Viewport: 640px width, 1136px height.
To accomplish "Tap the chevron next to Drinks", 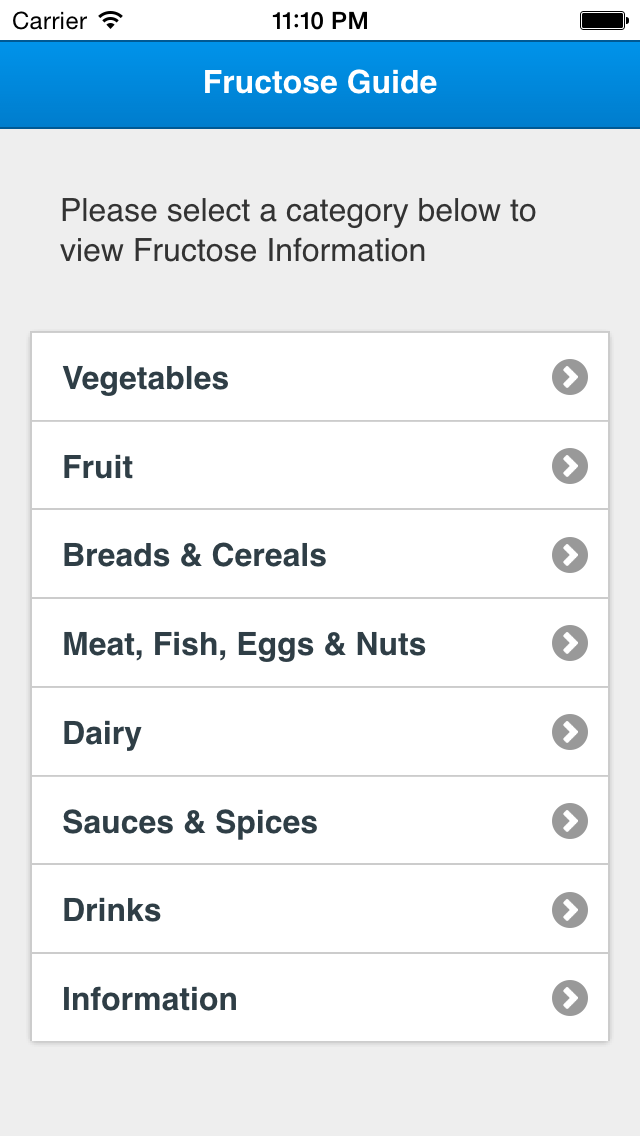I will click(x=569, y=910).
